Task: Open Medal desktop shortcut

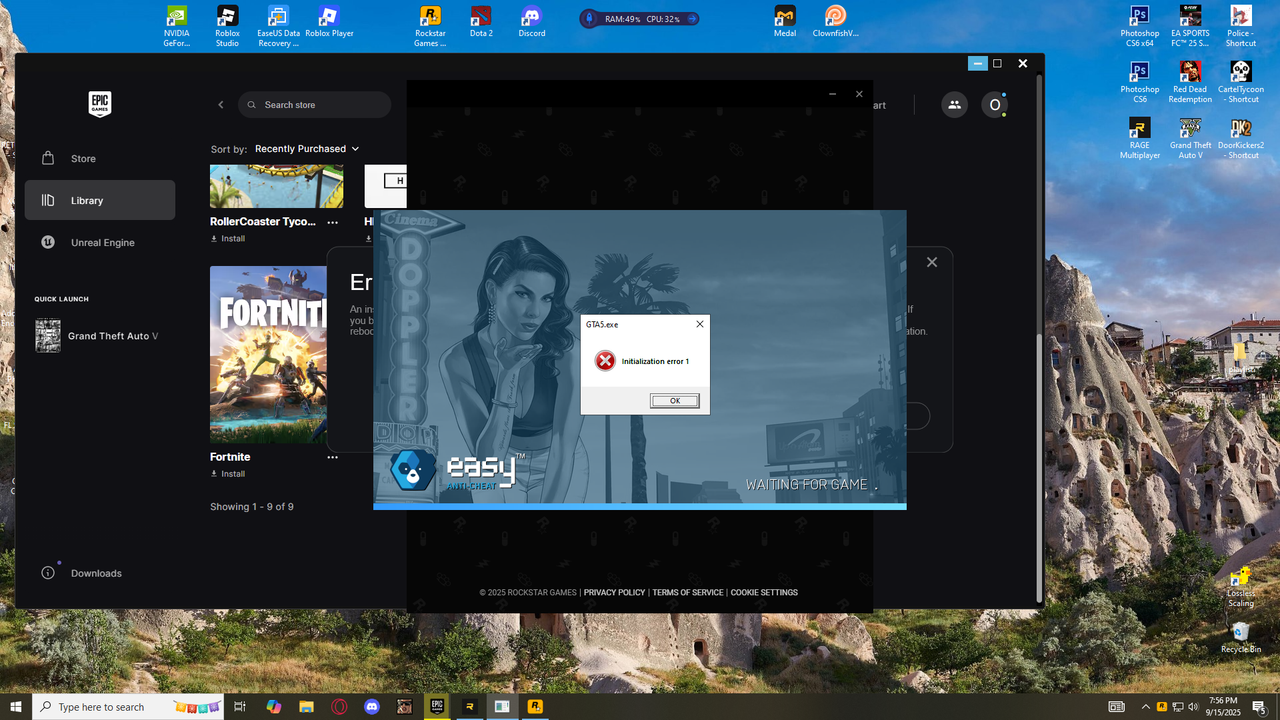Action: (785, 22)
